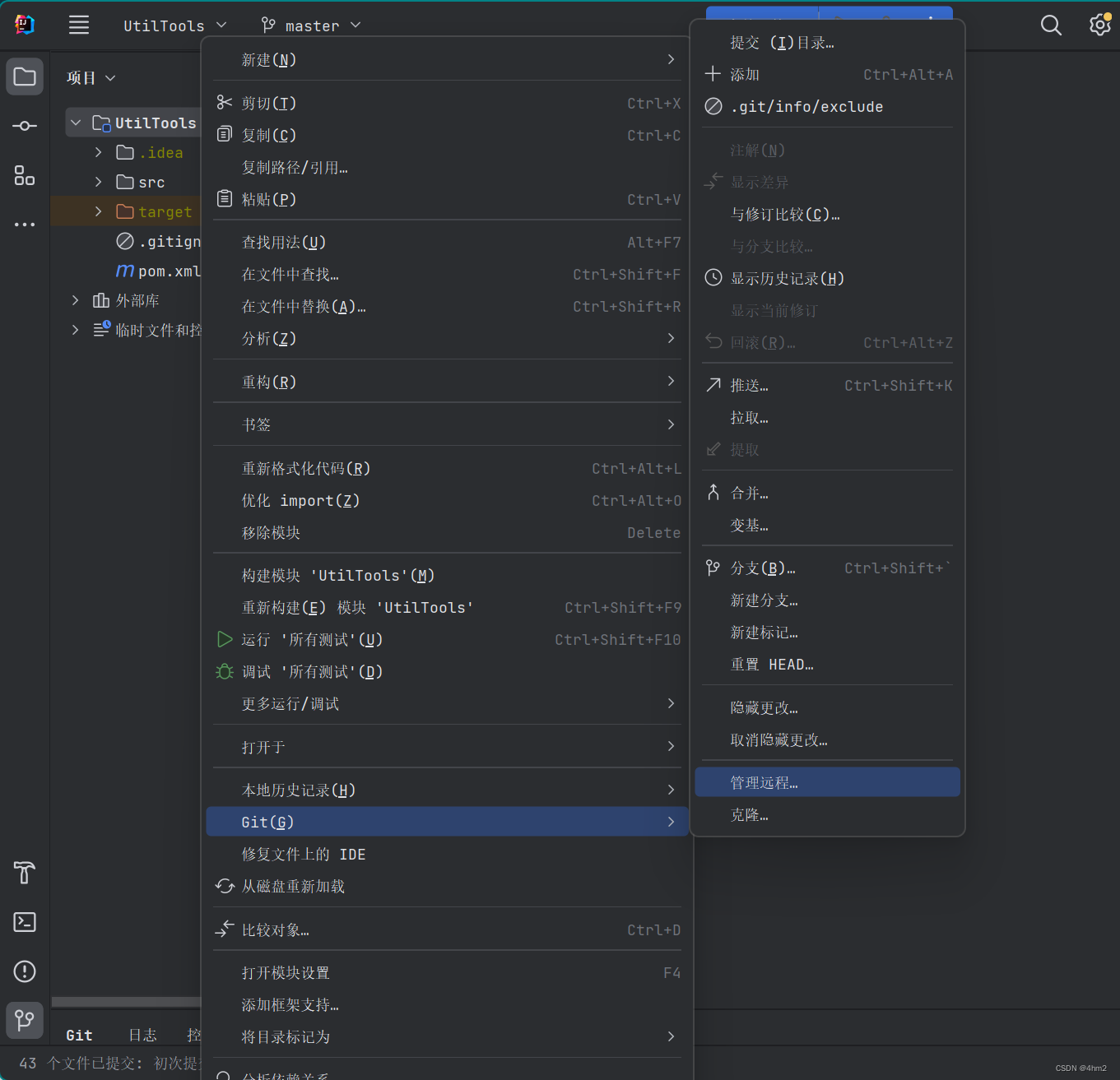Open the 项目 view dropdown

point(91,77)
